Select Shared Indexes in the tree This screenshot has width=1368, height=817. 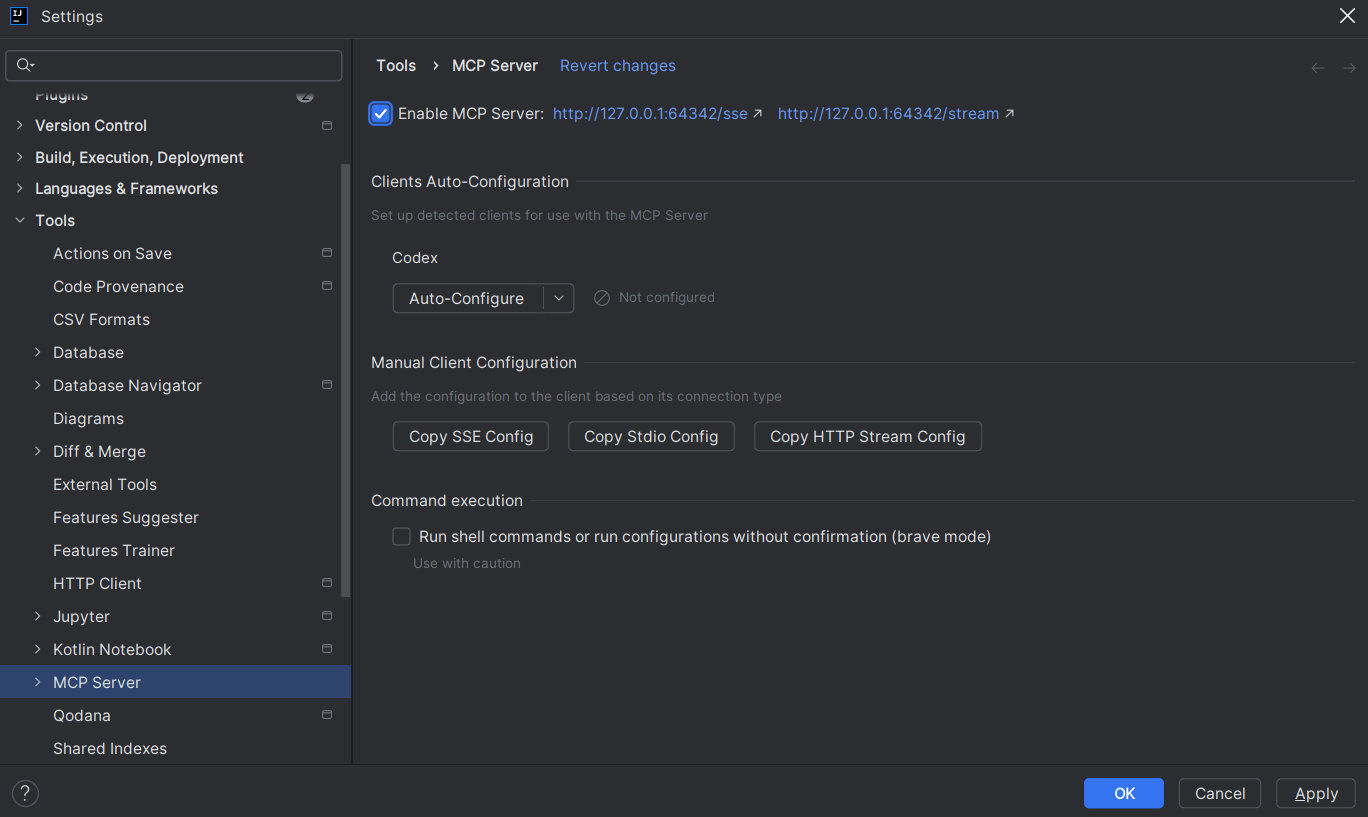[x=110, y=749]
